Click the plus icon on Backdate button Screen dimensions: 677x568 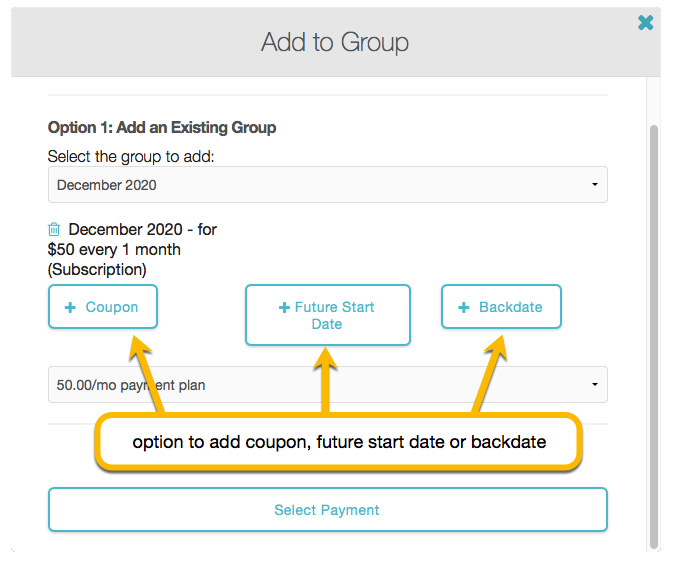coord(464,308)
